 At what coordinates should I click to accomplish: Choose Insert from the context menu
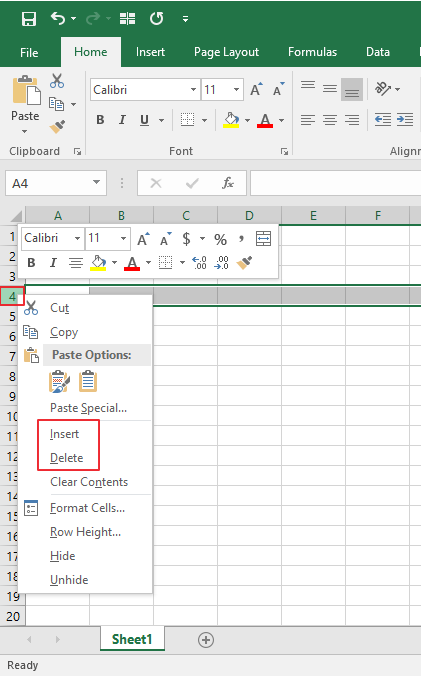click(64, 434)
